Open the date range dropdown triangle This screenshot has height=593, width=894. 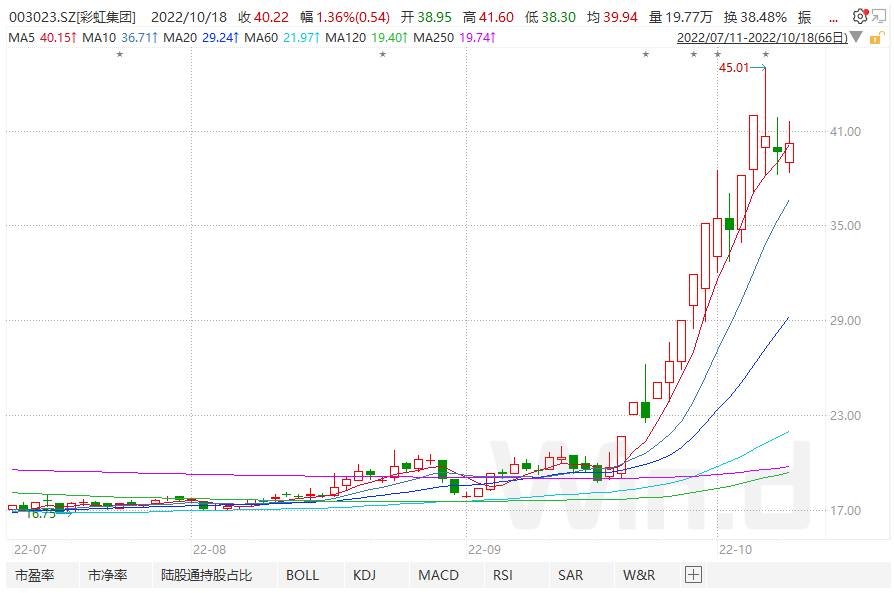[x=856, y=38]
